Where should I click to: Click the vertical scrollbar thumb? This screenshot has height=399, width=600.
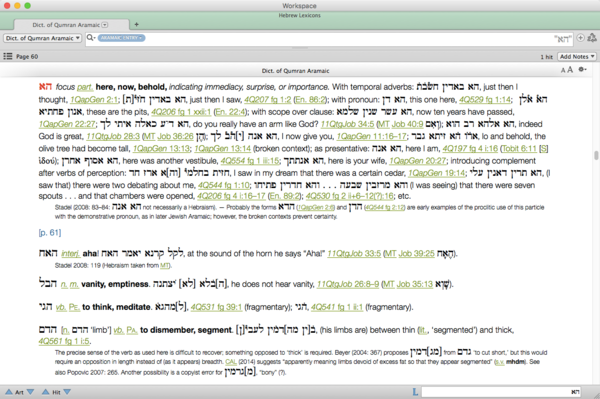click(596, 155)
